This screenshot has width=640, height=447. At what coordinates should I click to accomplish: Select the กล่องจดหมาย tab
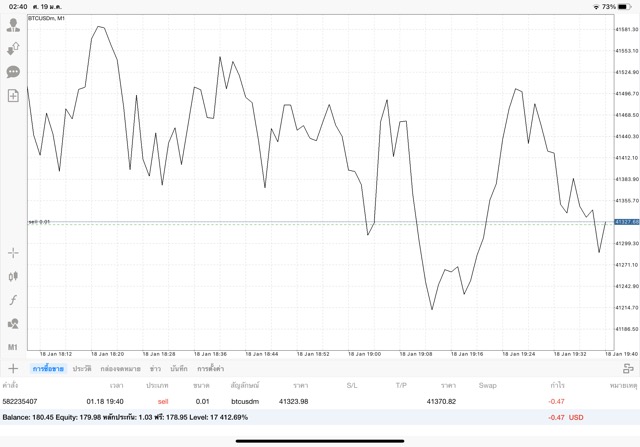click(x=120, y=369)
